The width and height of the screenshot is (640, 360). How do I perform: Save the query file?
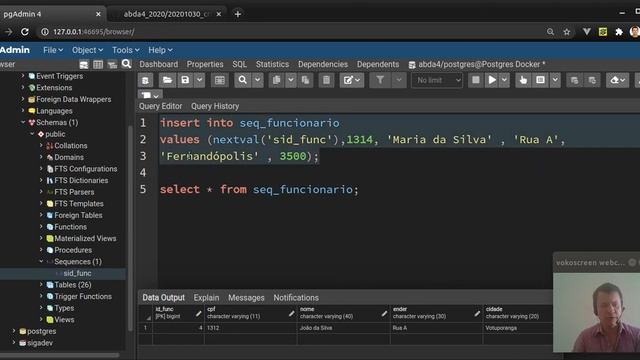click(185, 80)
